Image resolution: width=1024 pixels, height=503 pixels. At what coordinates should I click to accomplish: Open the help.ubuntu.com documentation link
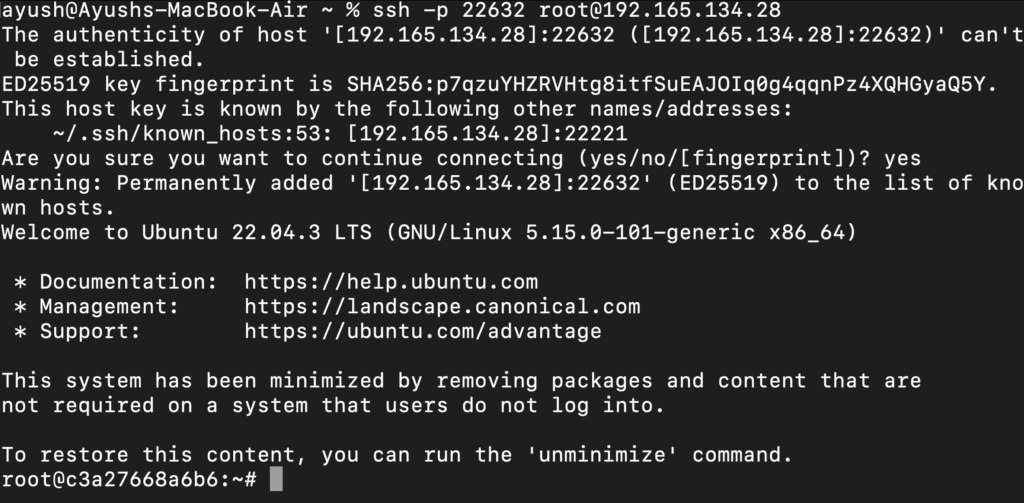391,282
